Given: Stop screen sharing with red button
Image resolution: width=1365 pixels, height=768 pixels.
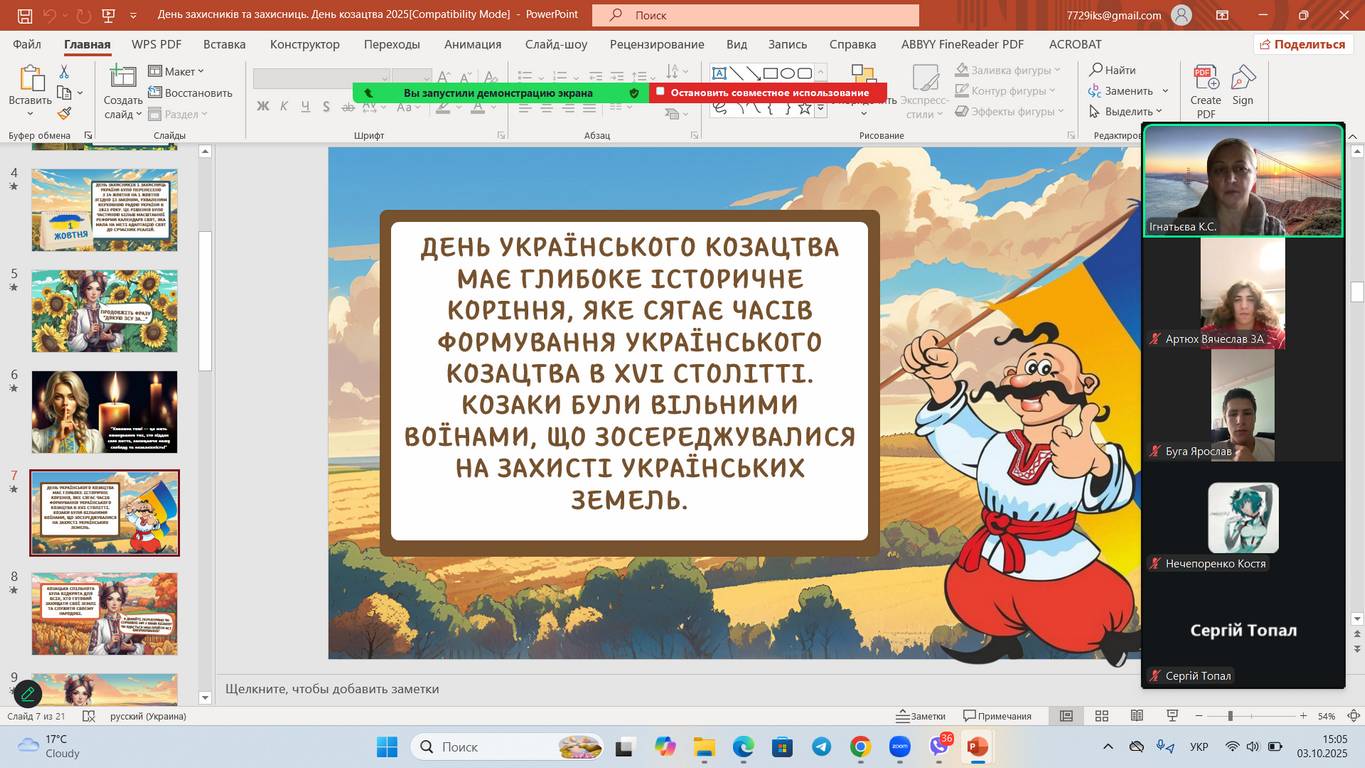Looking at the screenshot, I should pos(768,92).
